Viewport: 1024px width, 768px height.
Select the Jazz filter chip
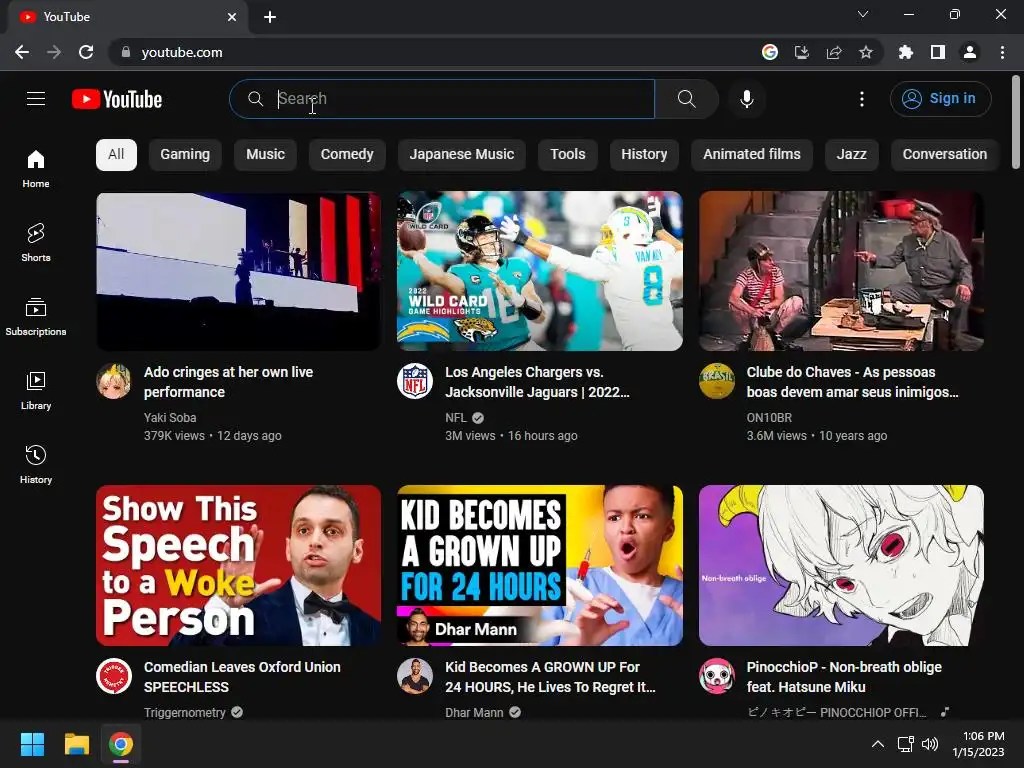point(852,155)
